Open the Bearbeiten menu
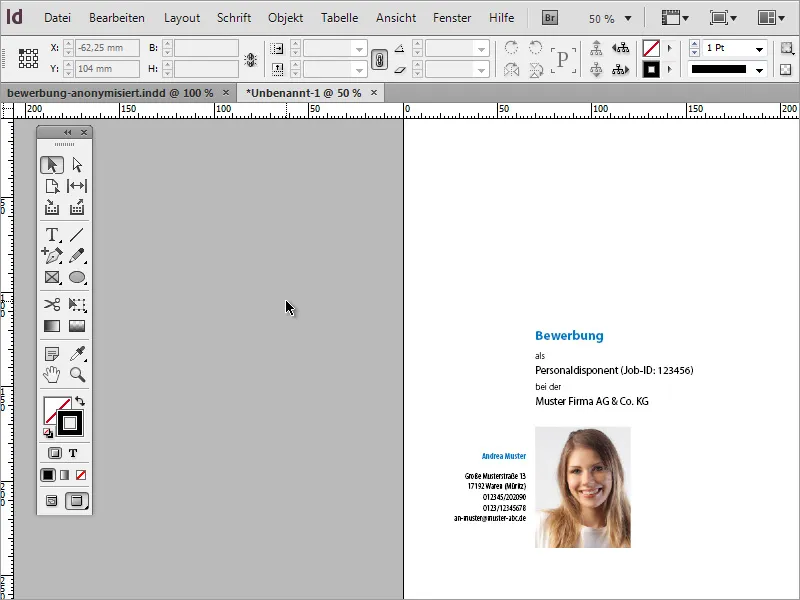This screenshot has height=600, width=800. 117,18
